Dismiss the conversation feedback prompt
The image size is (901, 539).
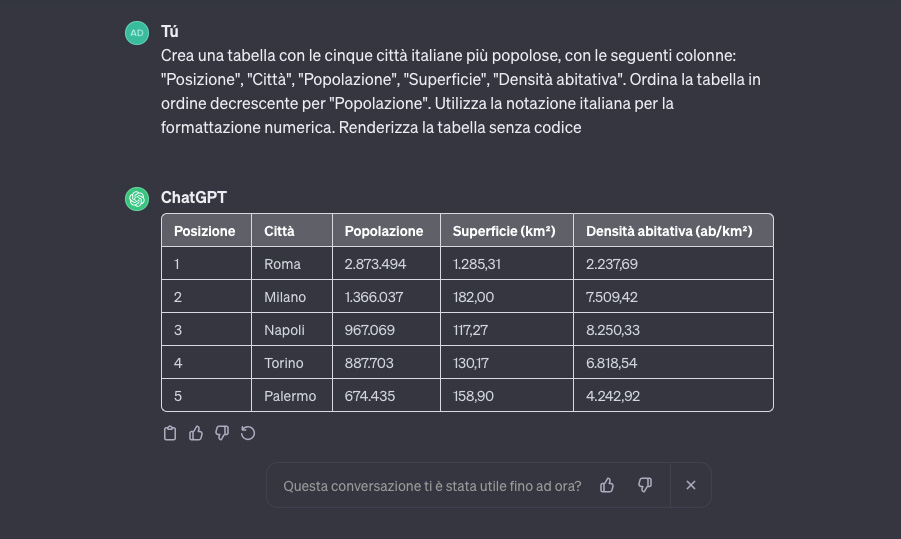click(x=691, y=485)
